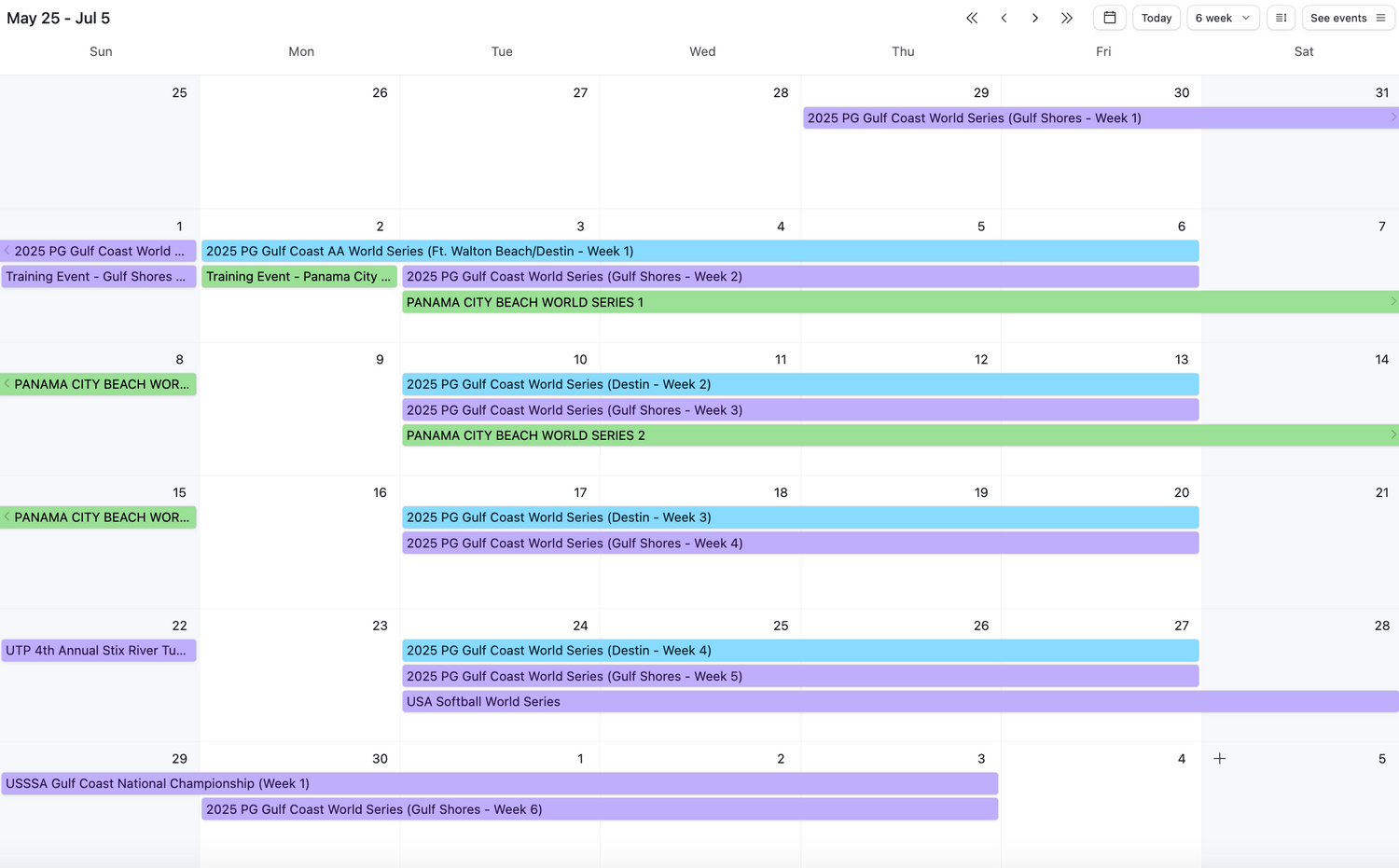
Task: Toggle the list density icon button
Action: click(x=1281, y=18)
